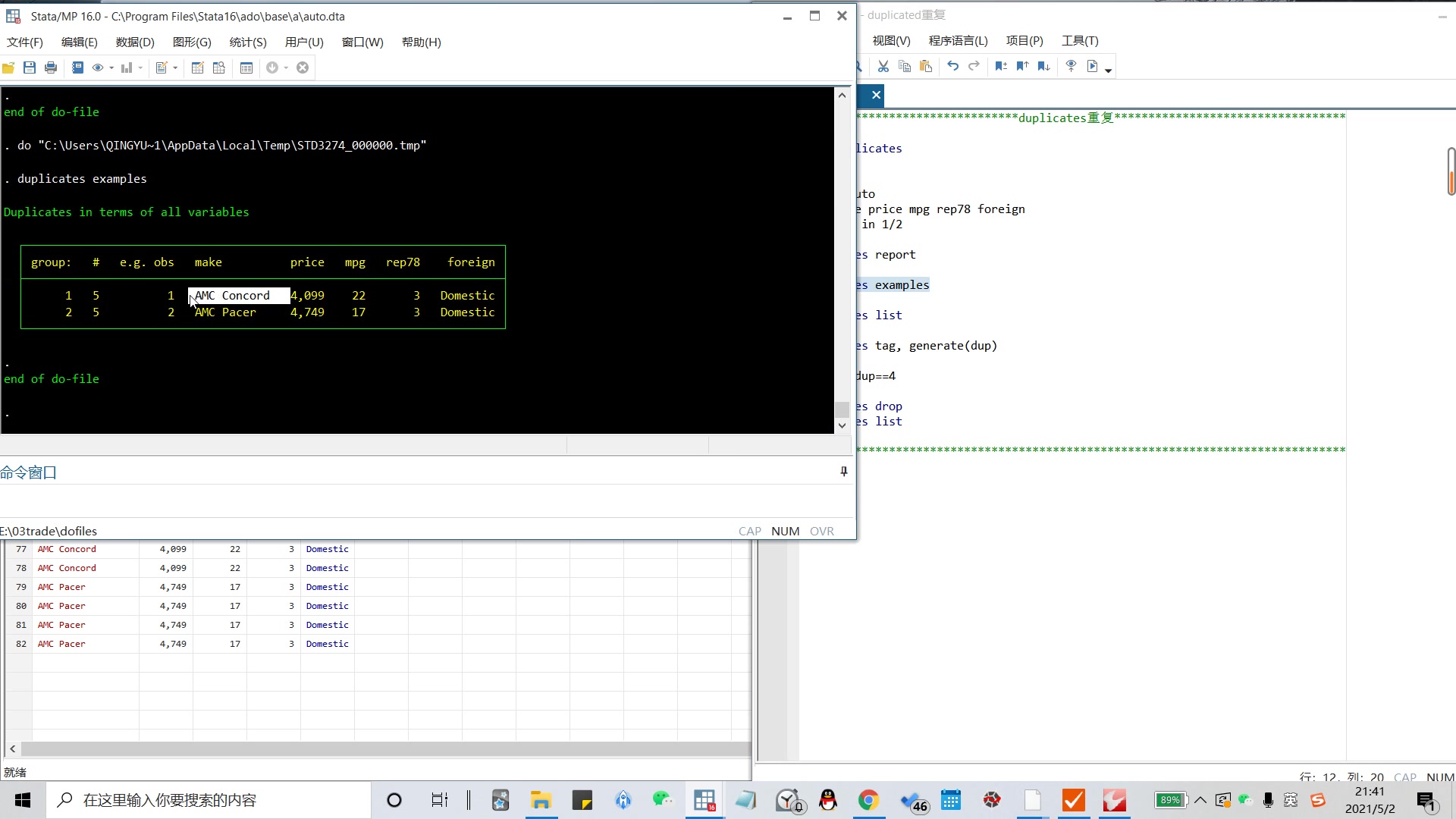Open the execute options dropdown arrow
The image size is (1456, 819).
pyautogui.click(x=1109, y=71)
